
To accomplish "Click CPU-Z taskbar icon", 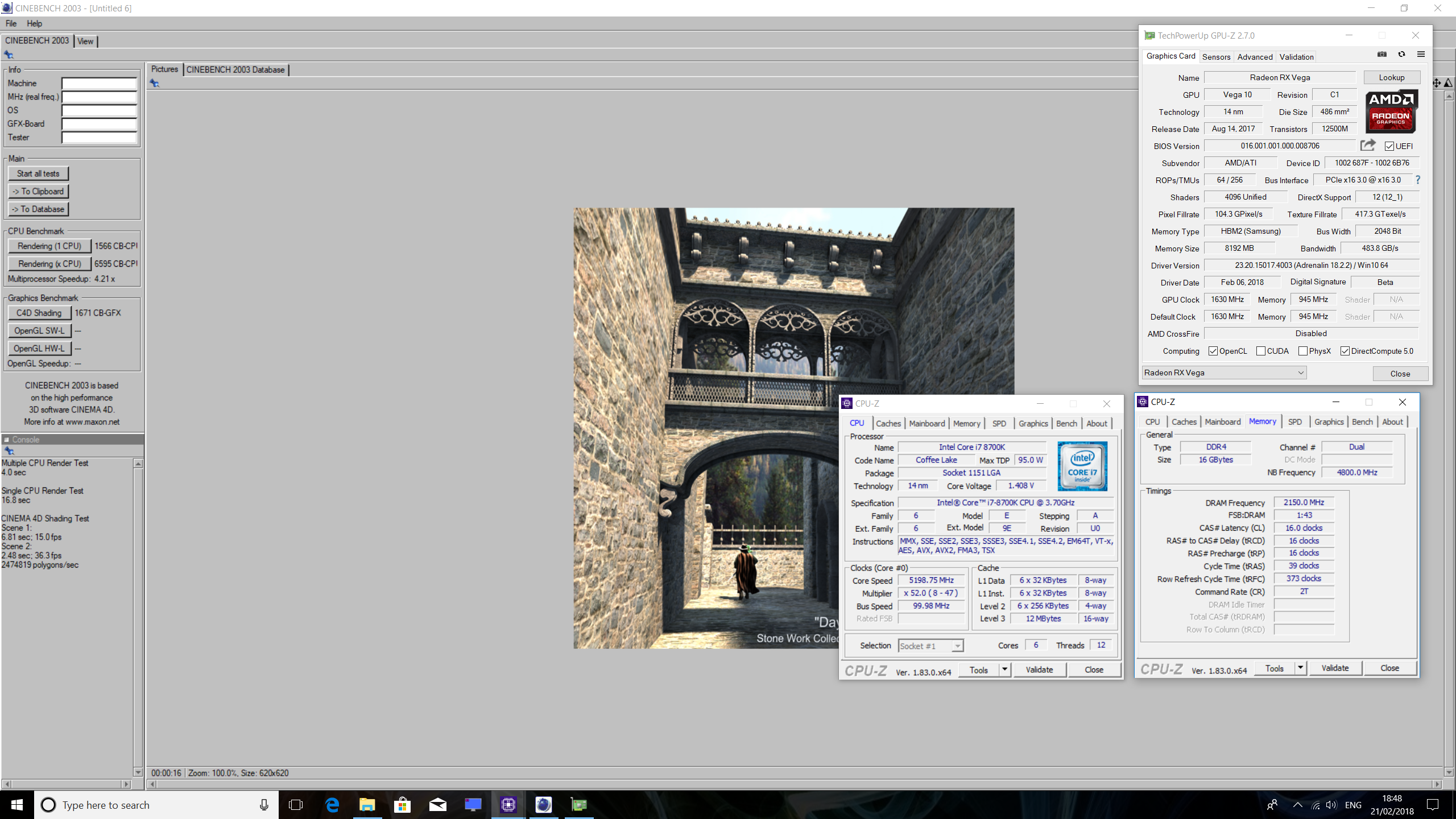I will [508, 805].
